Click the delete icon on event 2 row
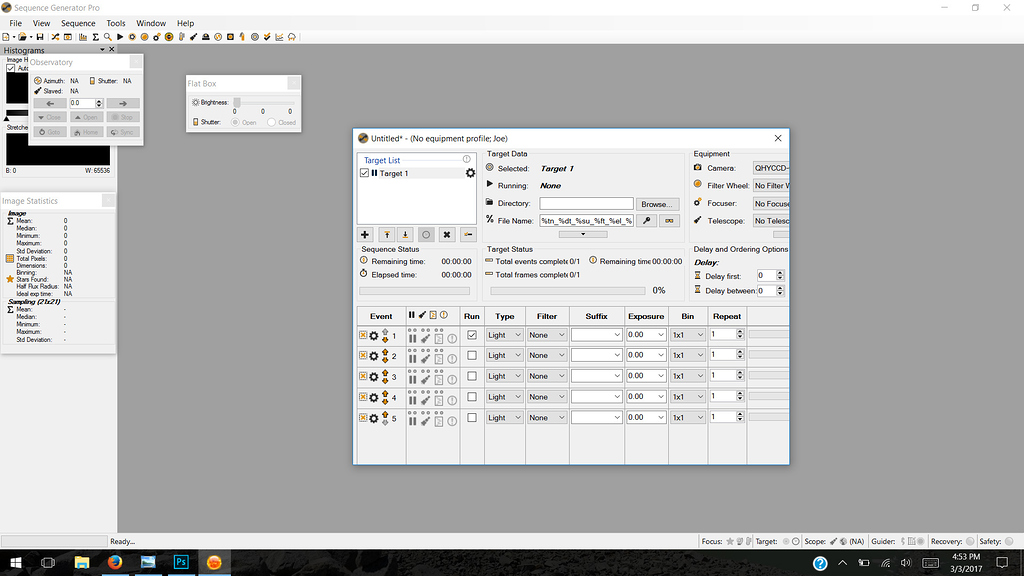This screenshot has width=1024, height=576. pyautogui.click(x=363, y=355)
